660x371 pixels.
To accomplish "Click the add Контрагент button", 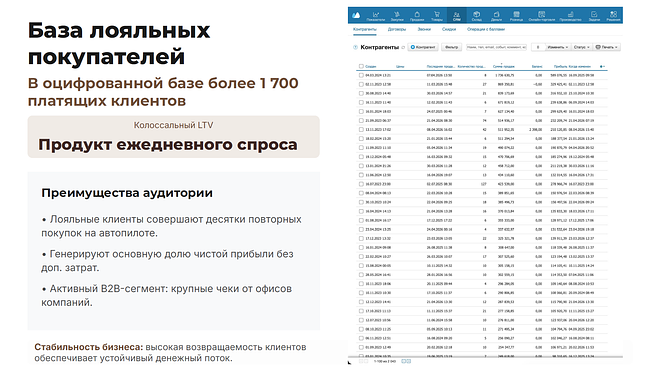I will (x=423, y=47).
